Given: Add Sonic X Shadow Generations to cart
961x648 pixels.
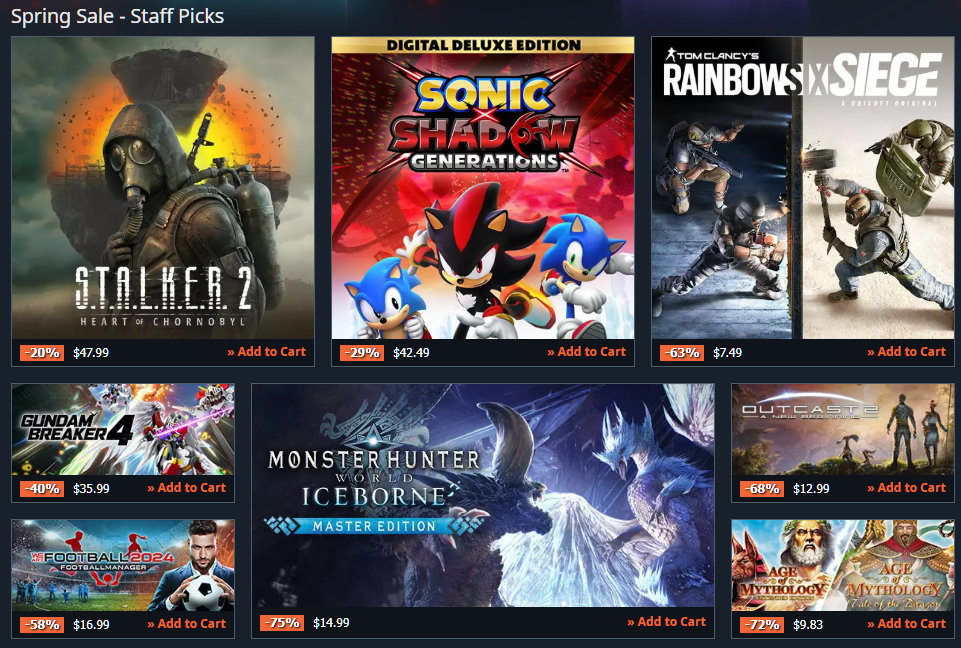Looking at the screenshot, I should (587, 352).
